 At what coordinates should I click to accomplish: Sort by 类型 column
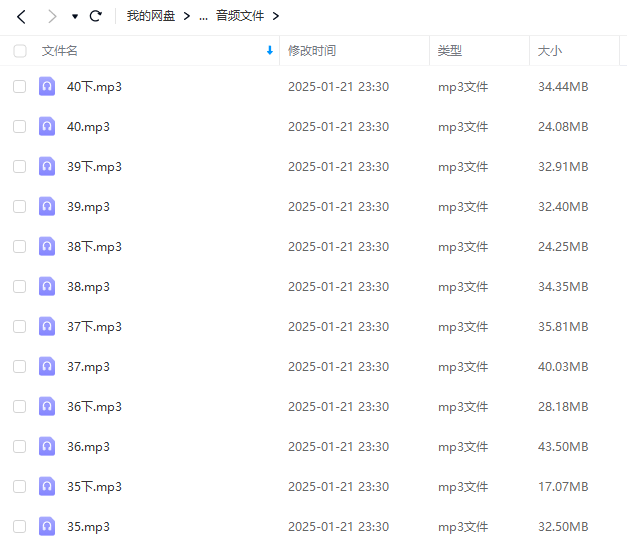click(450, 51)
